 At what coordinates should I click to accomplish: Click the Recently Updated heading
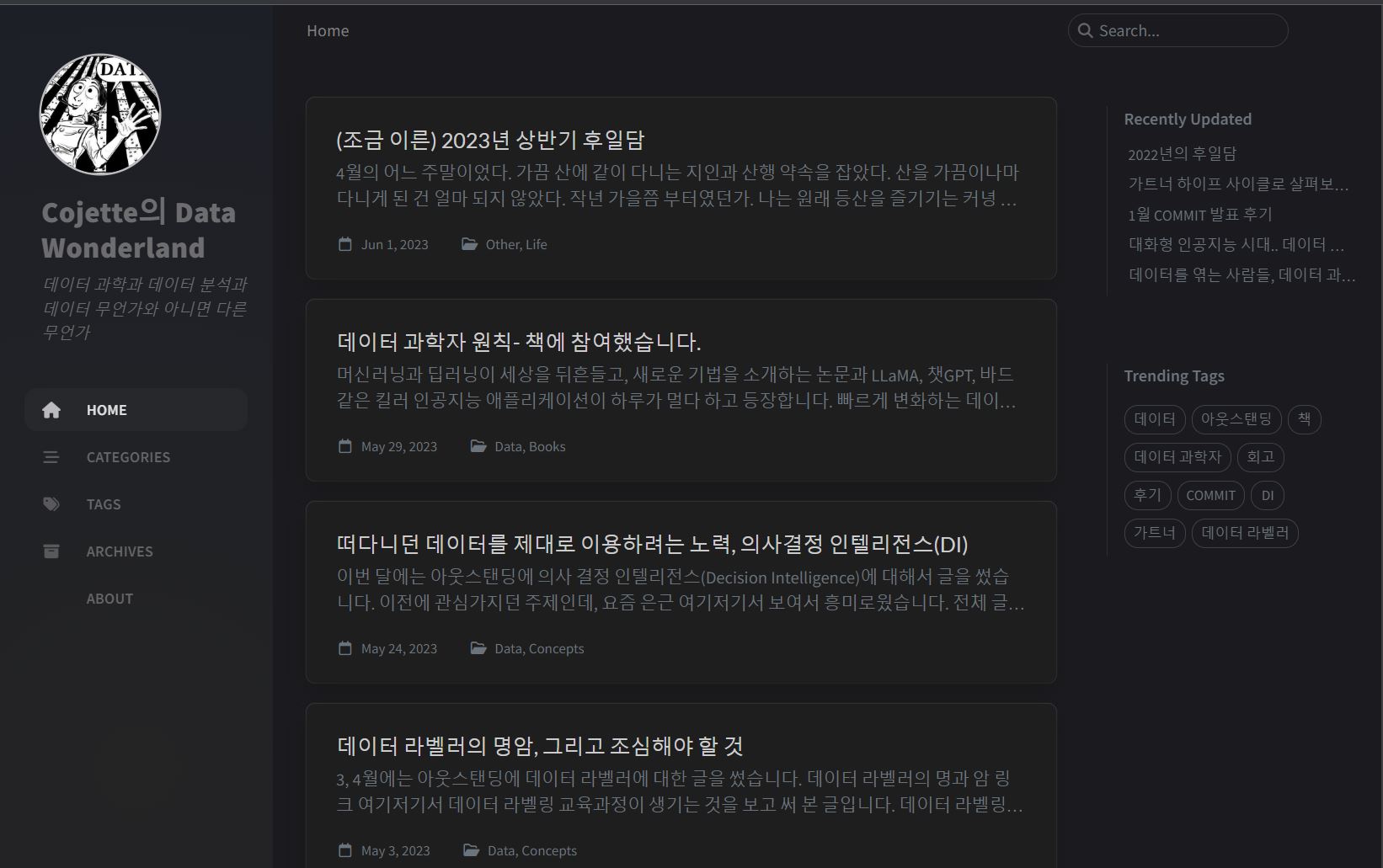point(1188,119)
